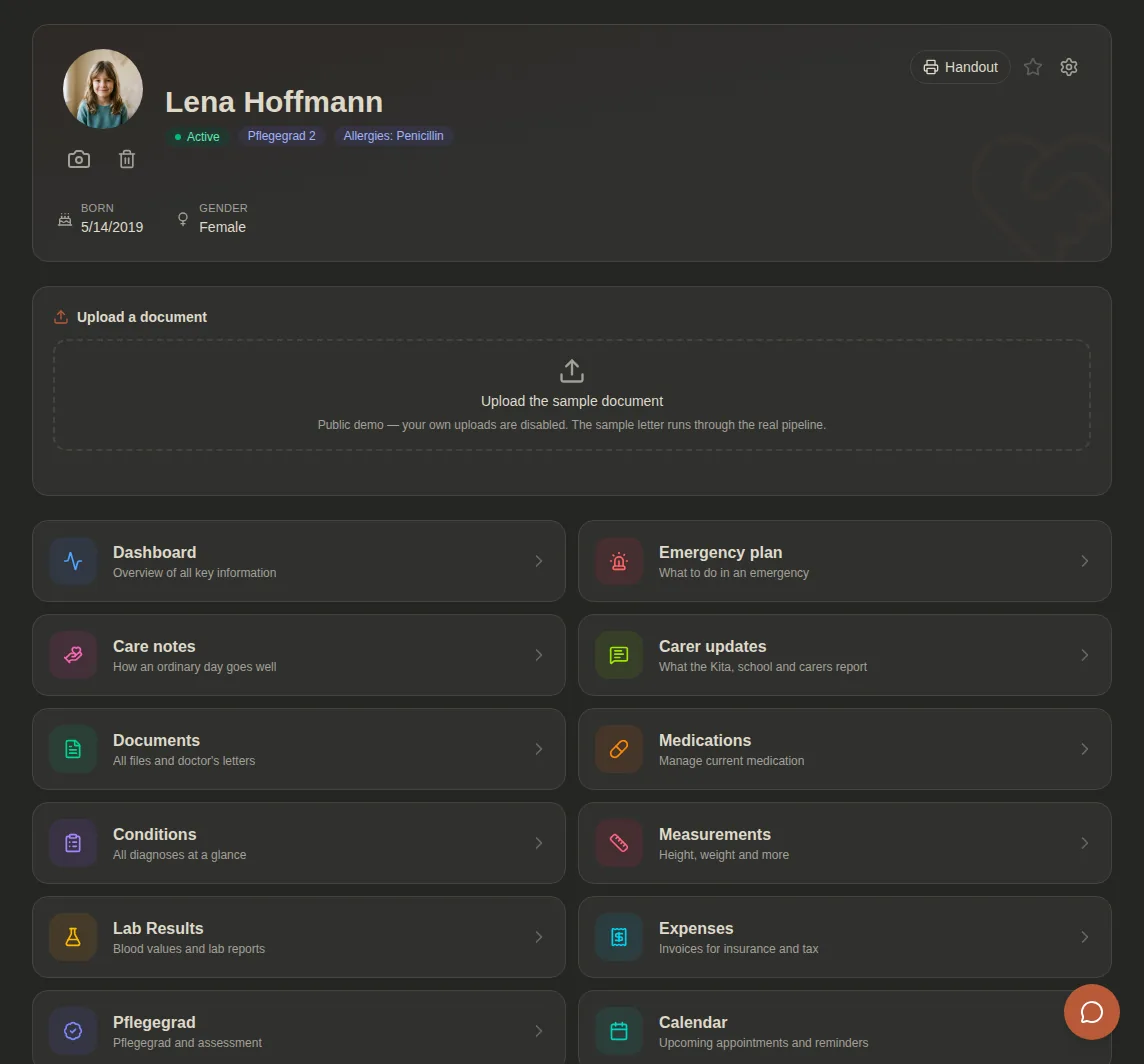Upload the sample document

tap(572, 395)
